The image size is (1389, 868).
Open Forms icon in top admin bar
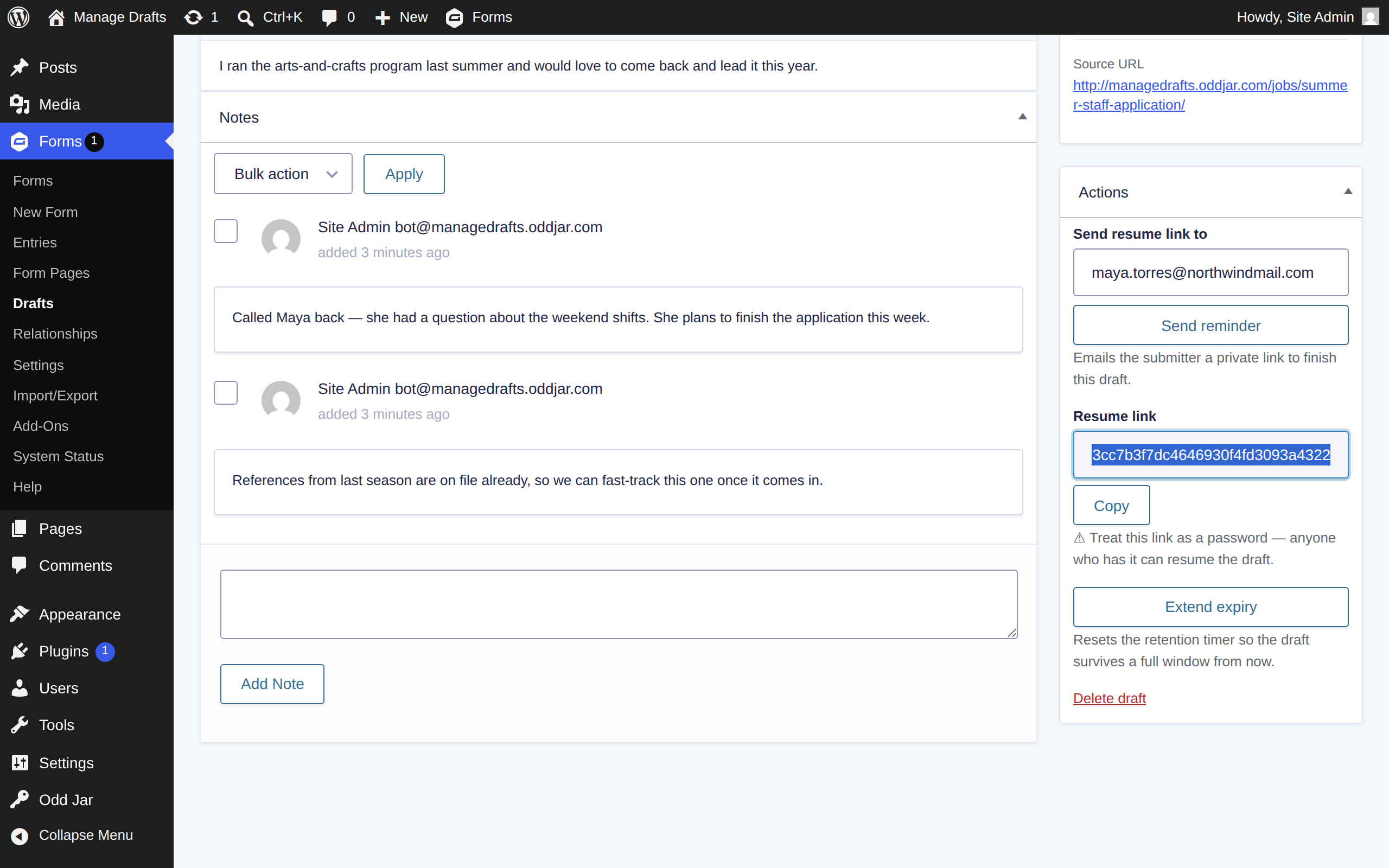[454, 18]
